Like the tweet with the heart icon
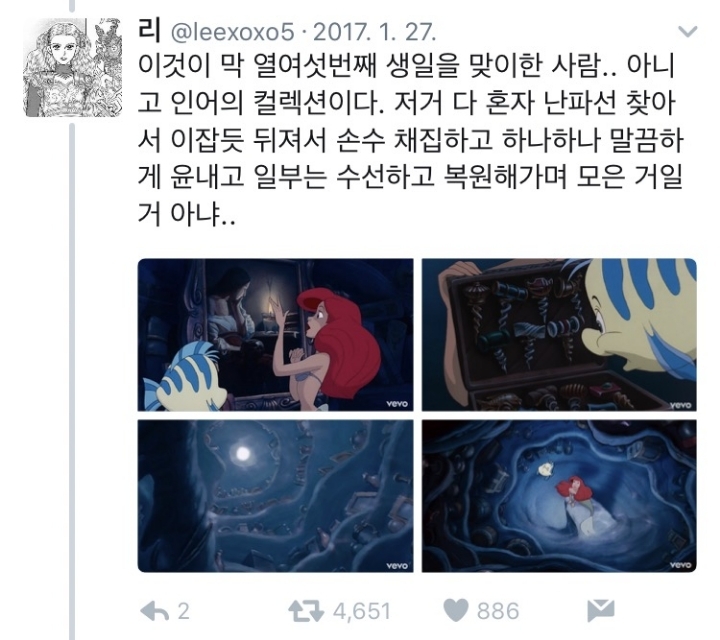 456,611
